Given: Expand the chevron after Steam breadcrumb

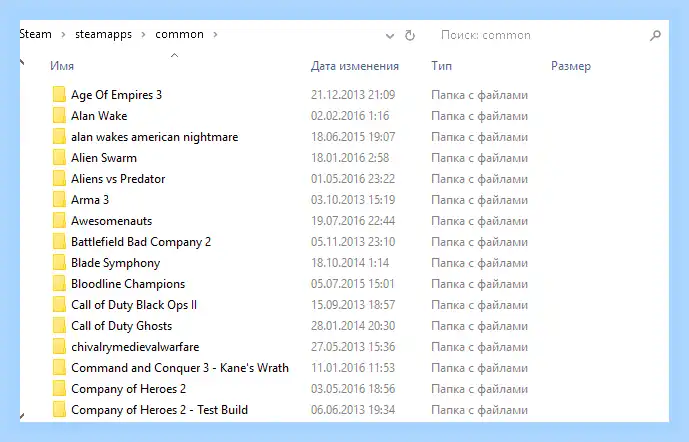Looking at the screenshot, I should (x=63, y=35).
